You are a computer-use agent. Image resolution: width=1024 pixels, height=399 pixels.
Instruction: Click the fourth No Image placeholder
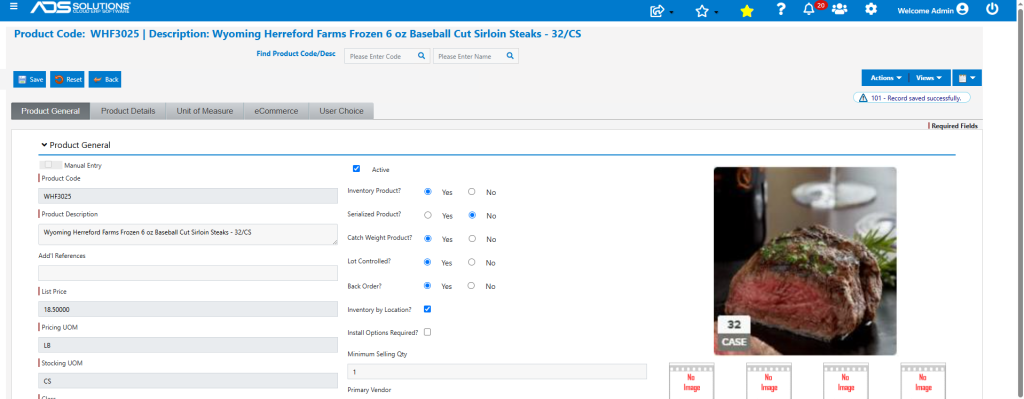tap(922, 381)
